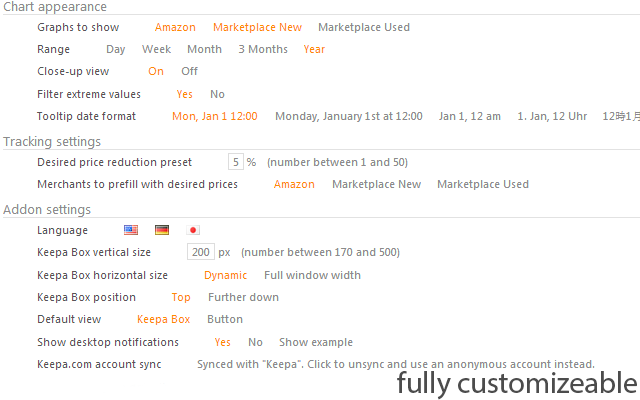This screenshot has height=400, width=640.
Task: Set default view to Button
Action: pyautogui.click(x=225, y=320)
